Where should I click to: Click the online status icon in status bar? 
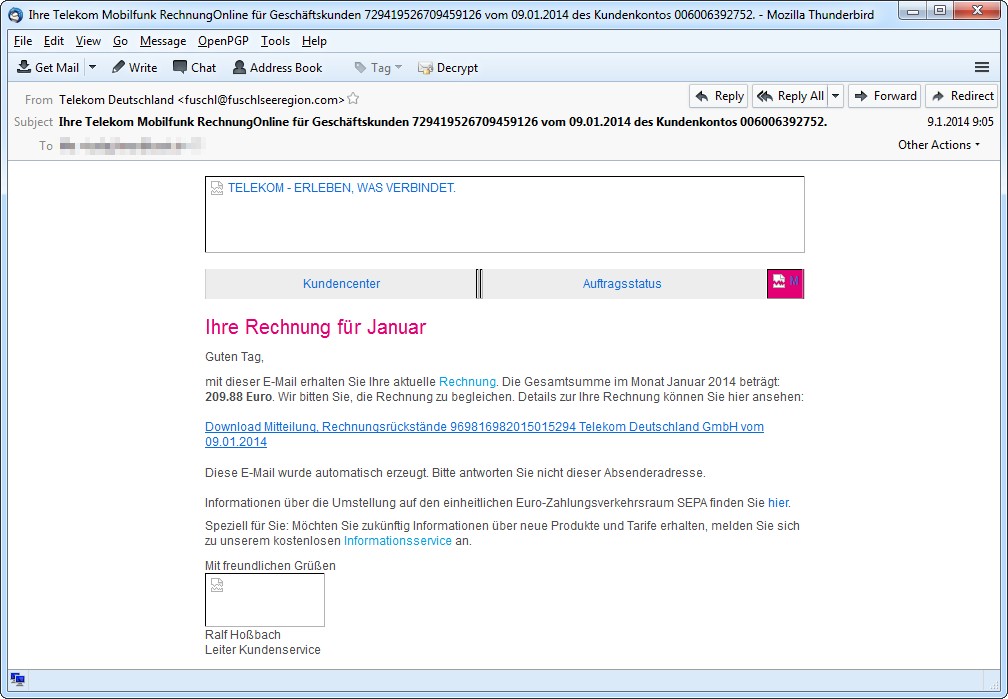17,680
